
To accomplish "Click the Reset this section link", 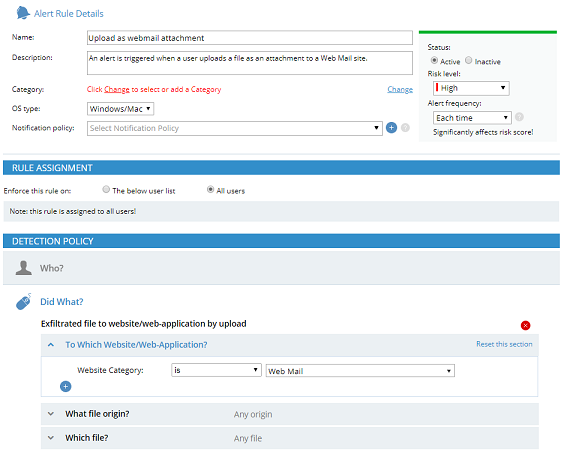I will [504, 344].
